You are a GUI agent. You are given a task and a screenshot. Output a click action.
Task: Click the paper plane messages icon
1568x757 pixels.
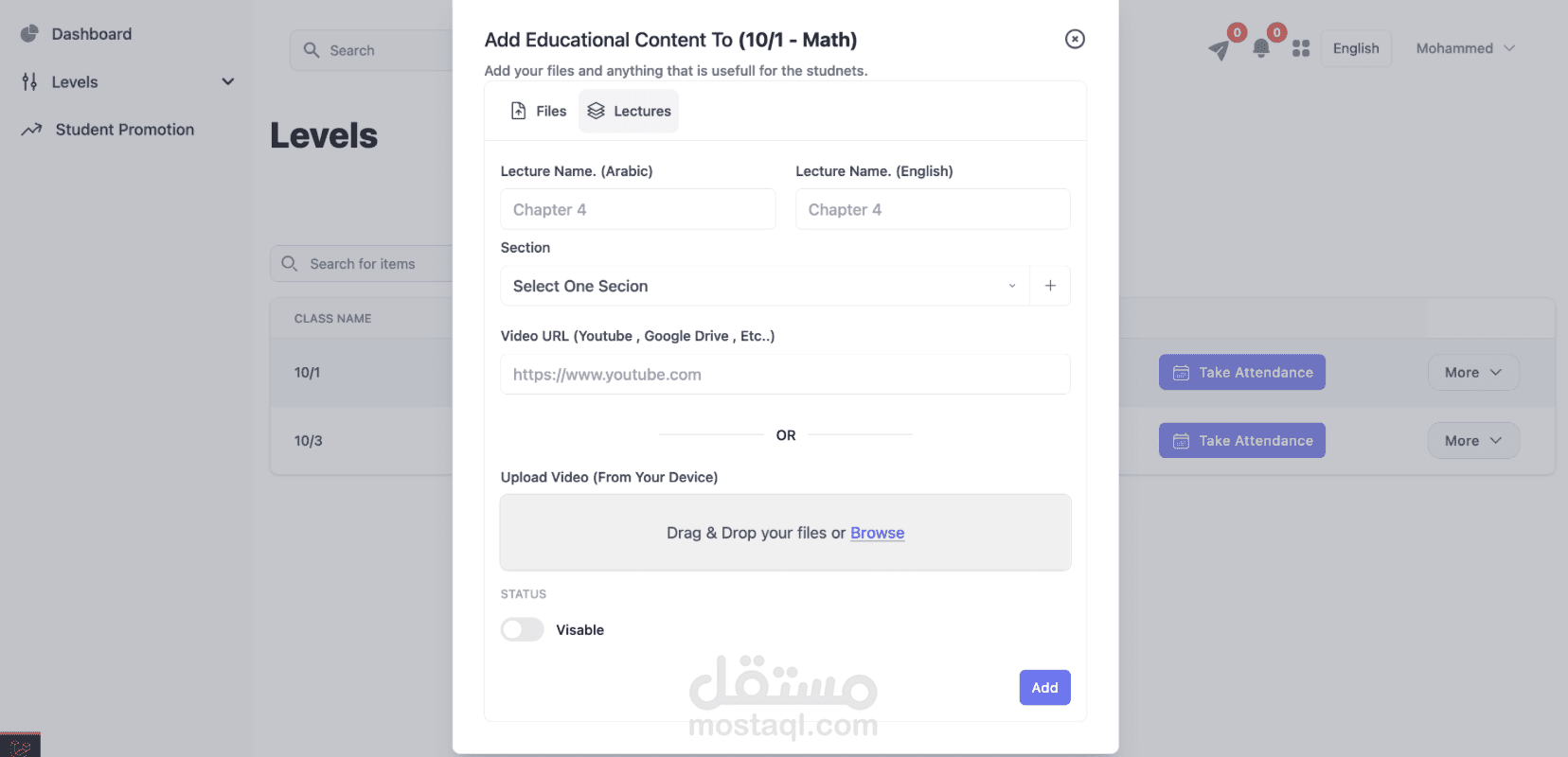coord(1219,50)
